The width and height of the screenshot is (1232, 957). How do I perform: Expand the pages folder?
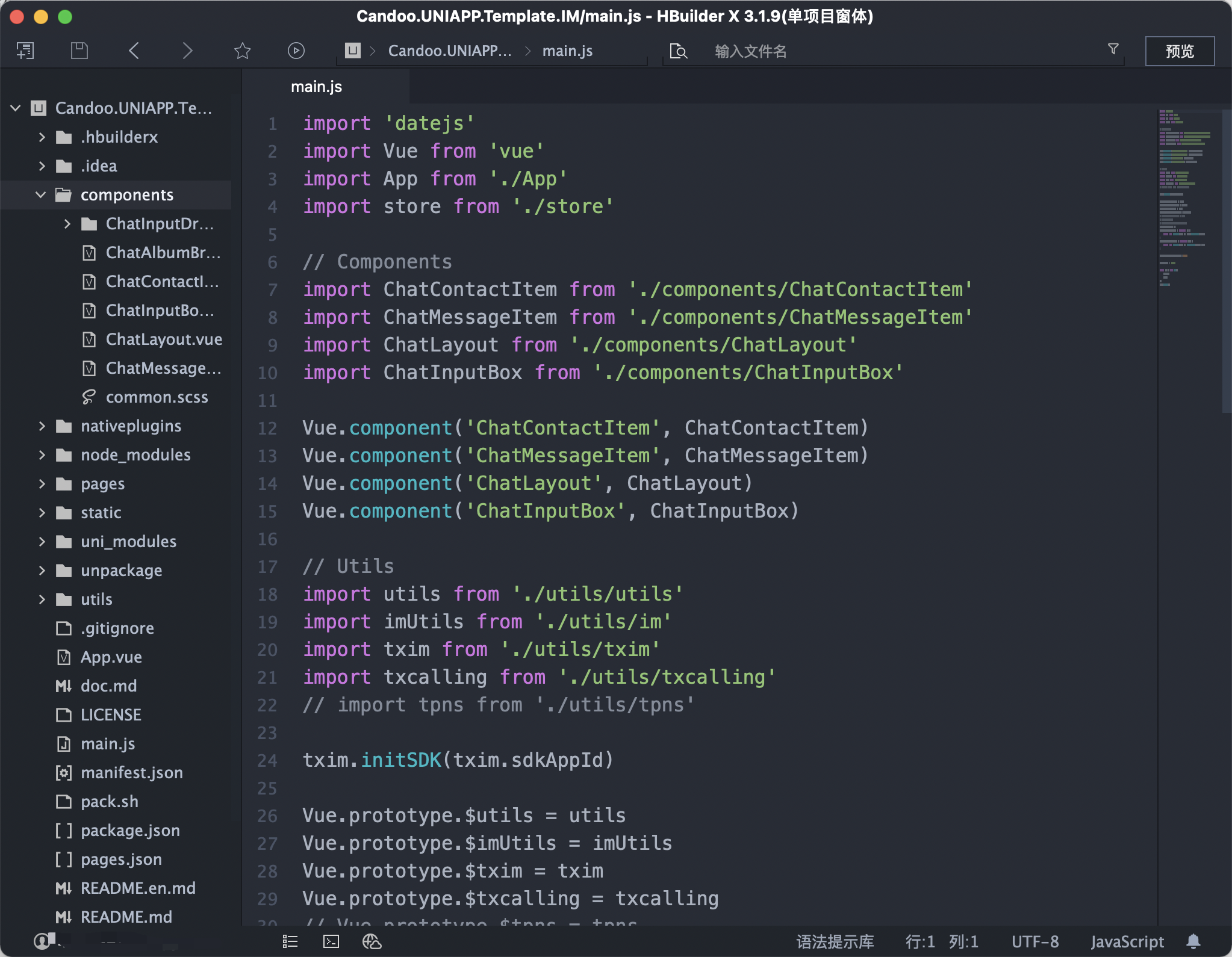point(42,484)
